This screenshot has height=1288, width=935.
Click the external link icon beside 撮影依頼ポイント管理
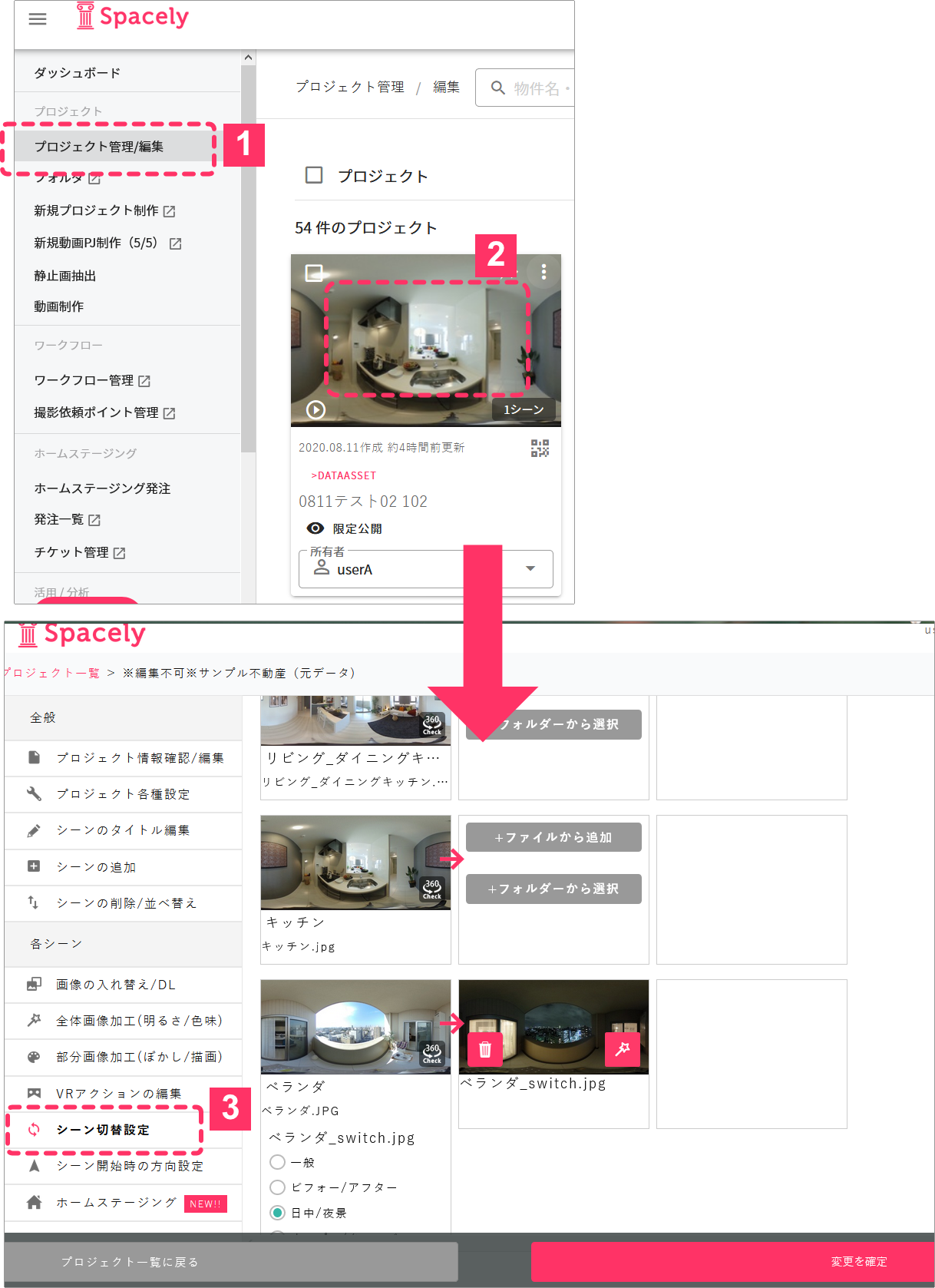169,413
